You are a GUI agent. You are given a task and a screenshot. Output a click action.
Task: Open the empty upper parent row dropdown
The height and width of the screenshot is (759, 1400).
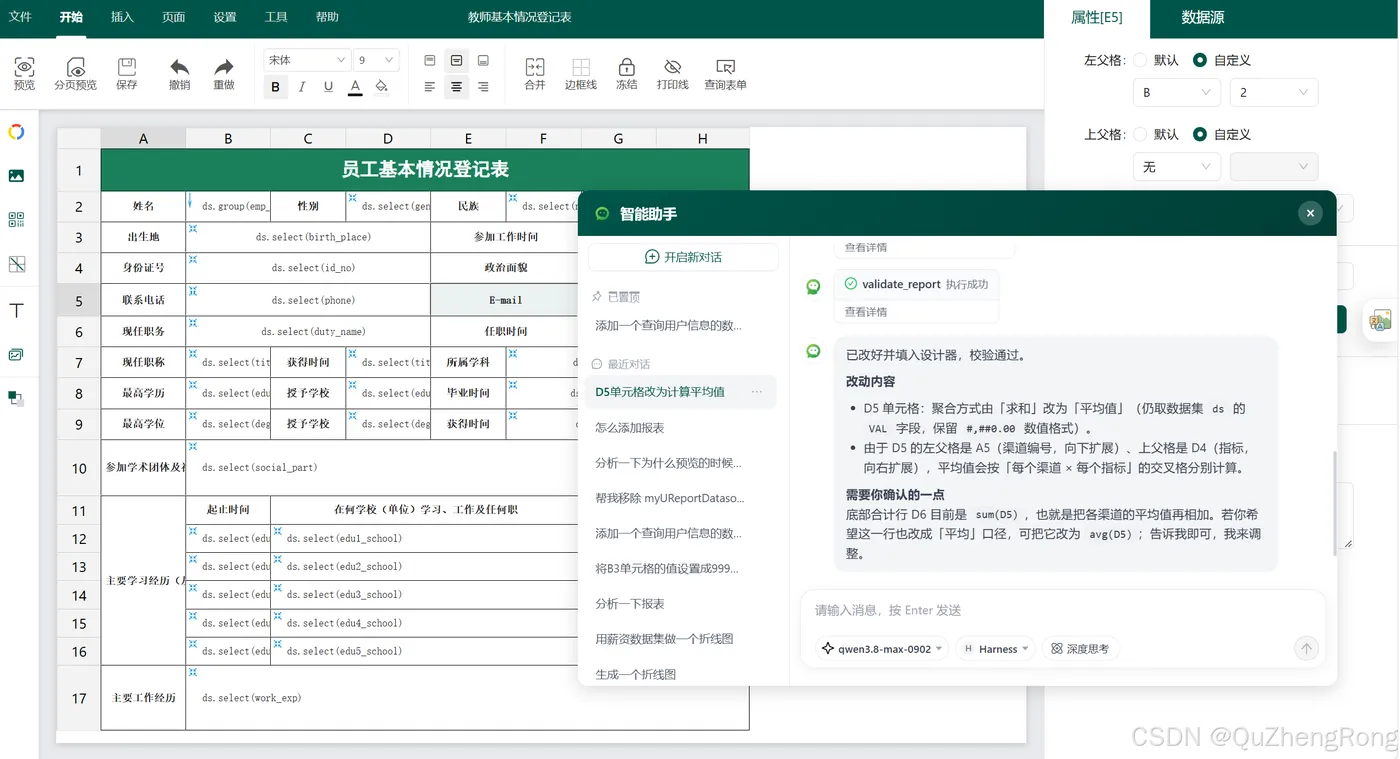1274,167
